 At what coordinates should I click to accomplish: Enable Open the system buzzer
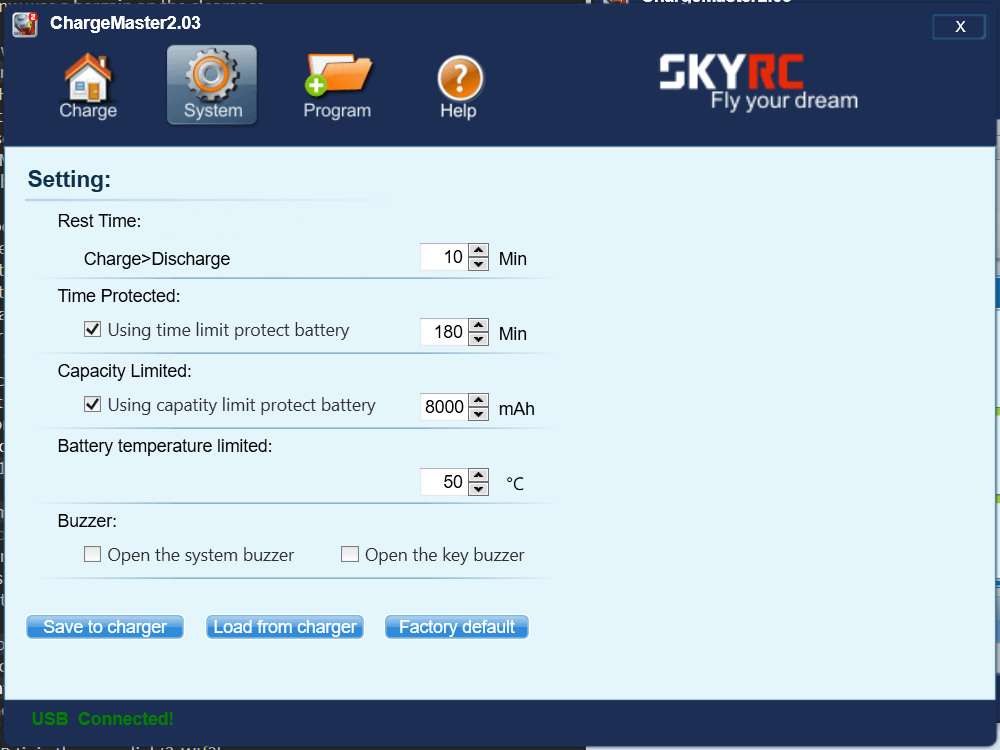[93, 554]
